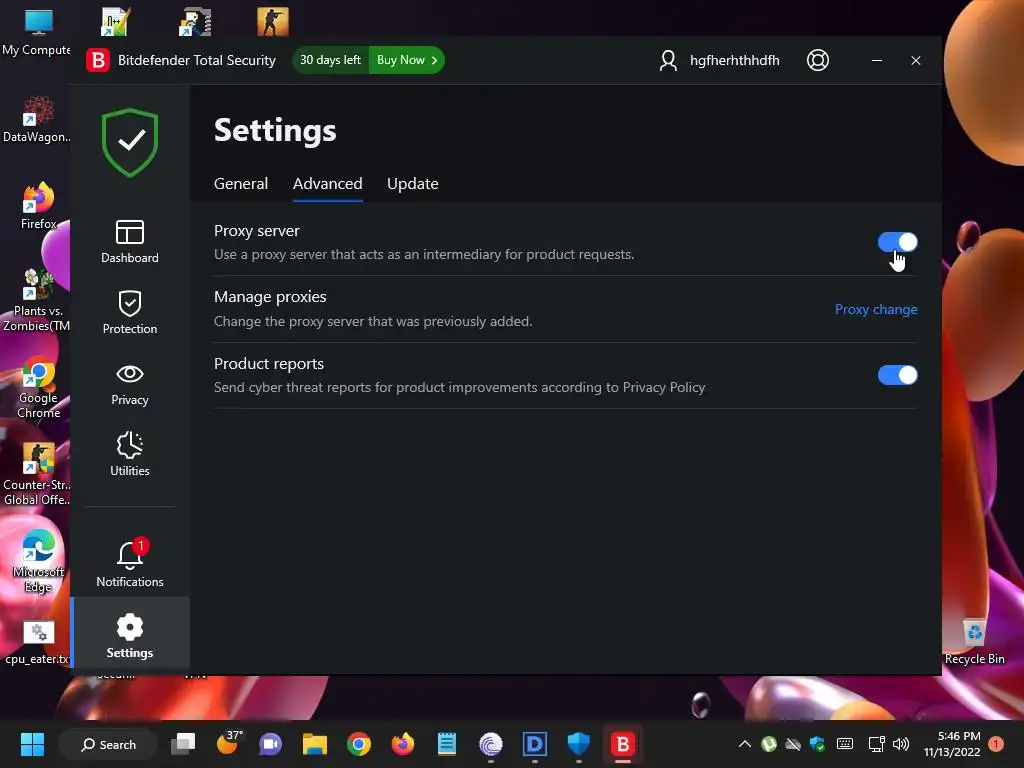
Task: Minimize the Bitdefender window
Action: click(877, 60)
